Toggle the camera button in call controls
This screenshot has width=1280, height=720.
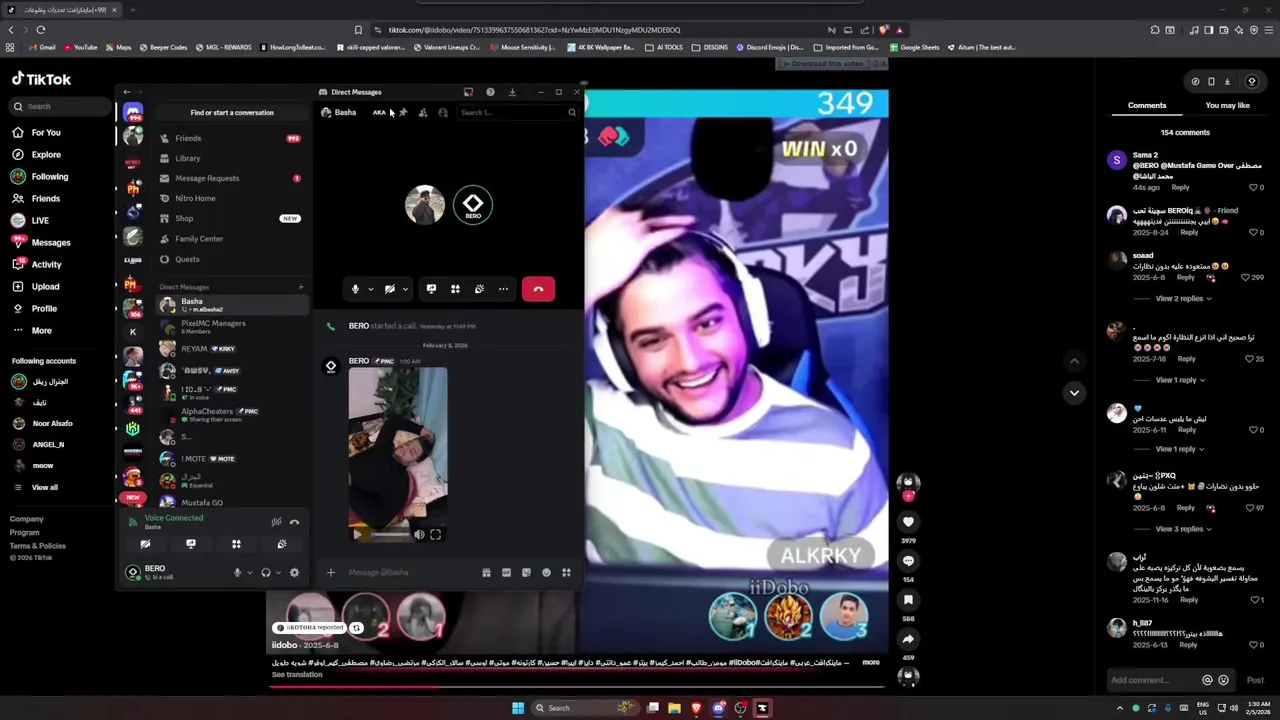[390, 289]
